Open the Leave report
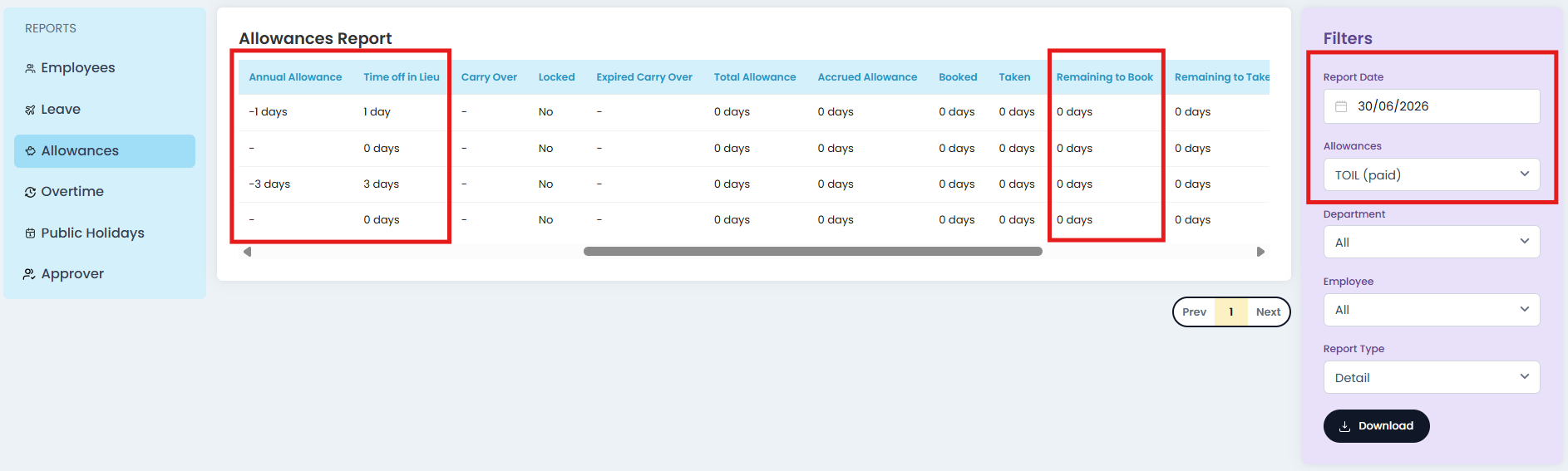Screen dimensions: 1568x471 (105, 110)
